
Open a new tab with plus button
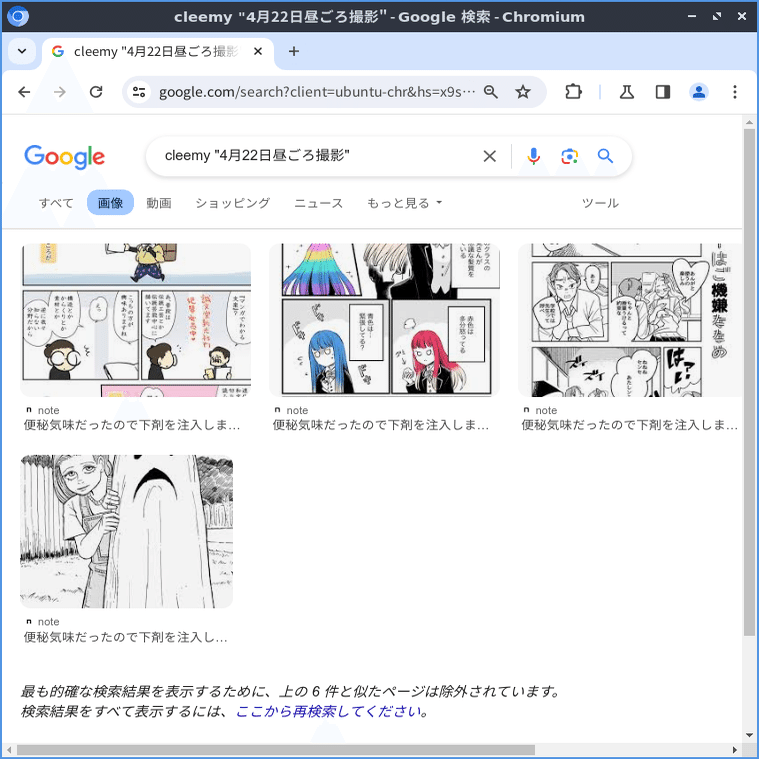[293, 51]
